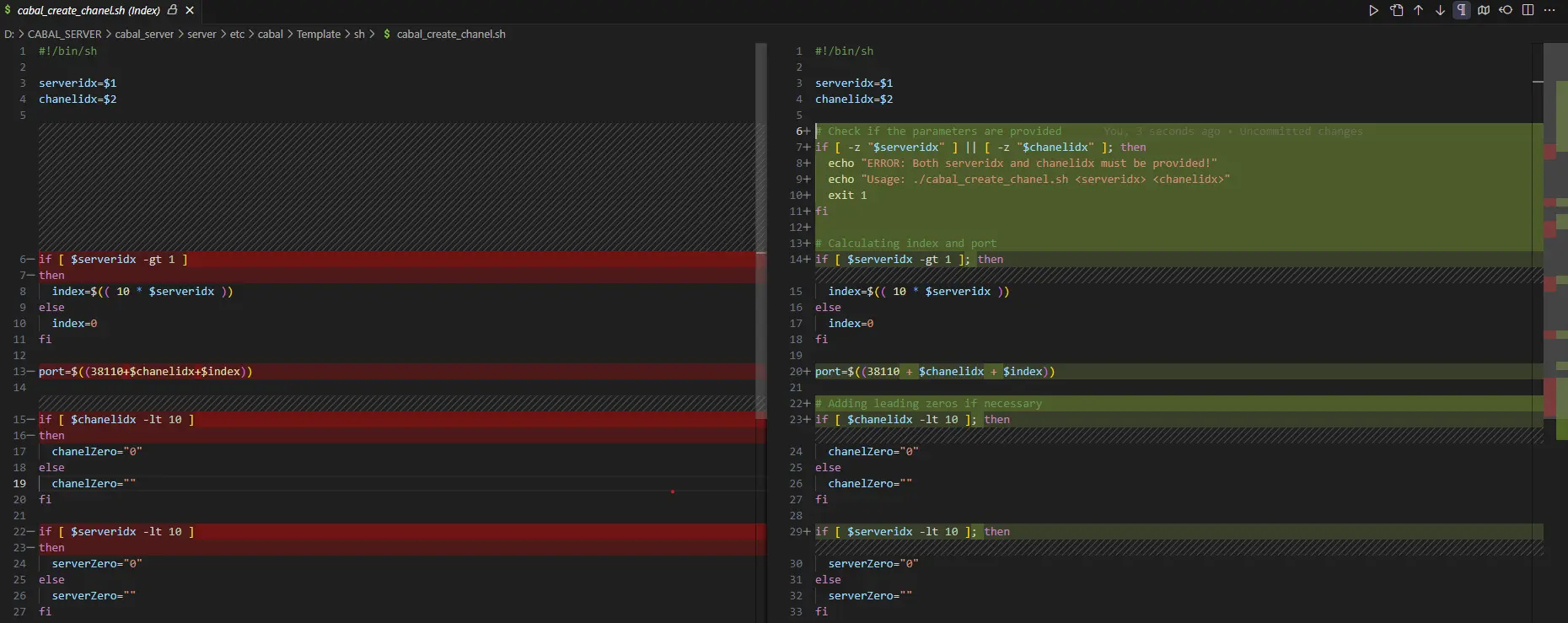1568x623 pixels.
Task: Close the cabal_create_chanel.sh (Index) tab
Action: tap(190, 10)
